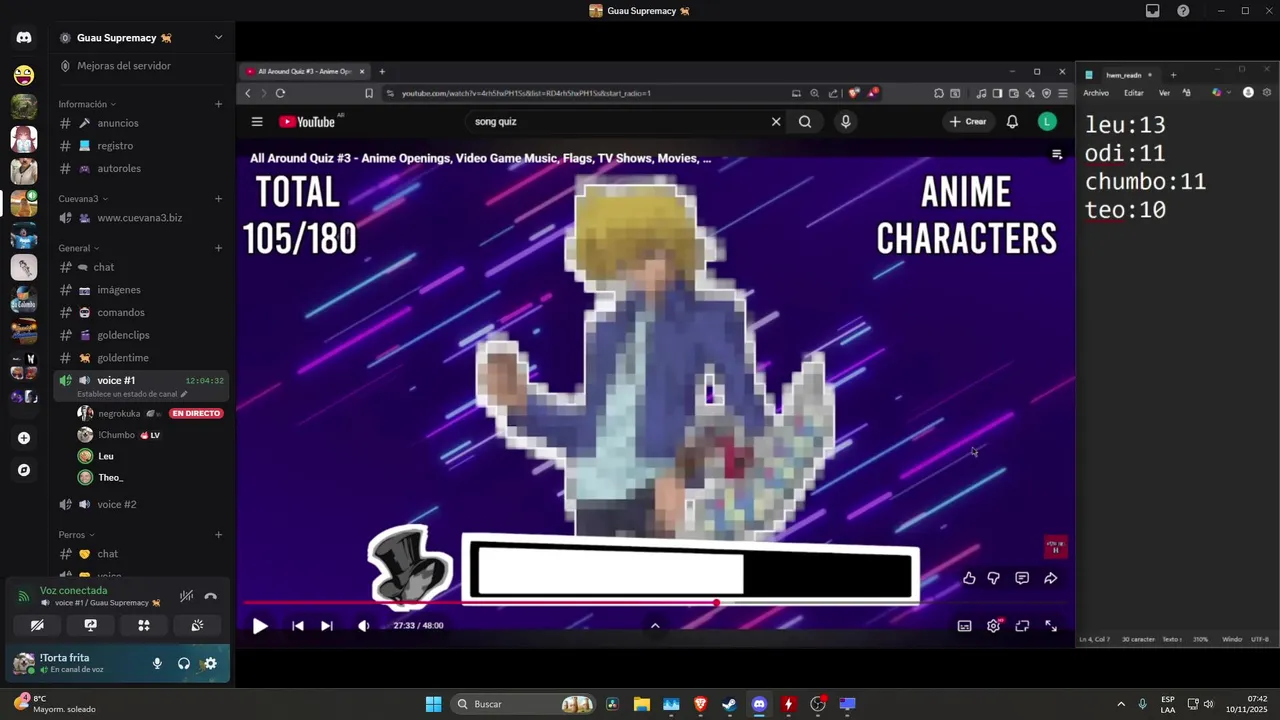Reload the browser page
The height and width of the screenshot is (720, 1280).
click(x=280, y=93)
